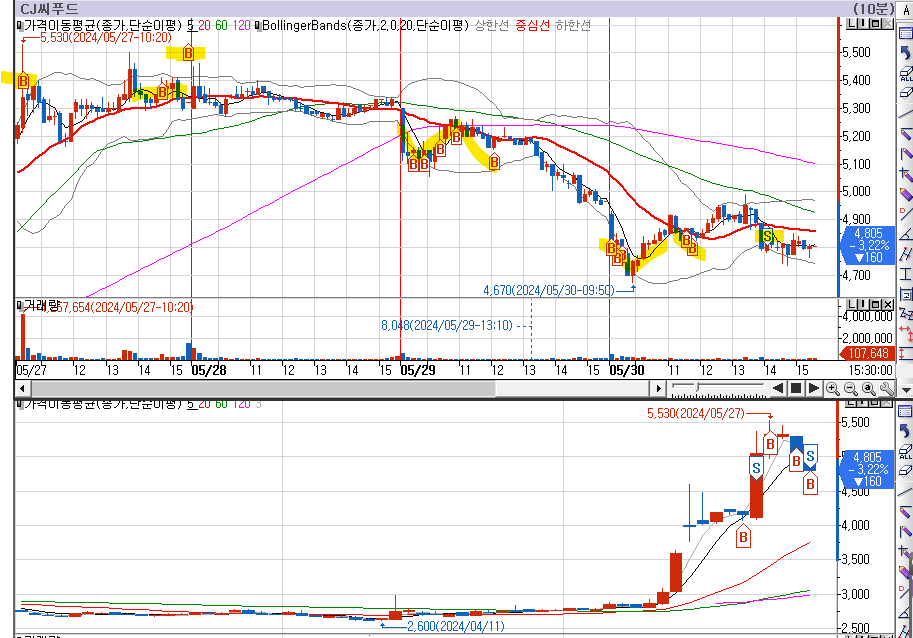This screenshot has width=913, height=638.
Task: Select the zigzag line tool in top toolbar
Action: pyautogui.click(x=905, y=314)
